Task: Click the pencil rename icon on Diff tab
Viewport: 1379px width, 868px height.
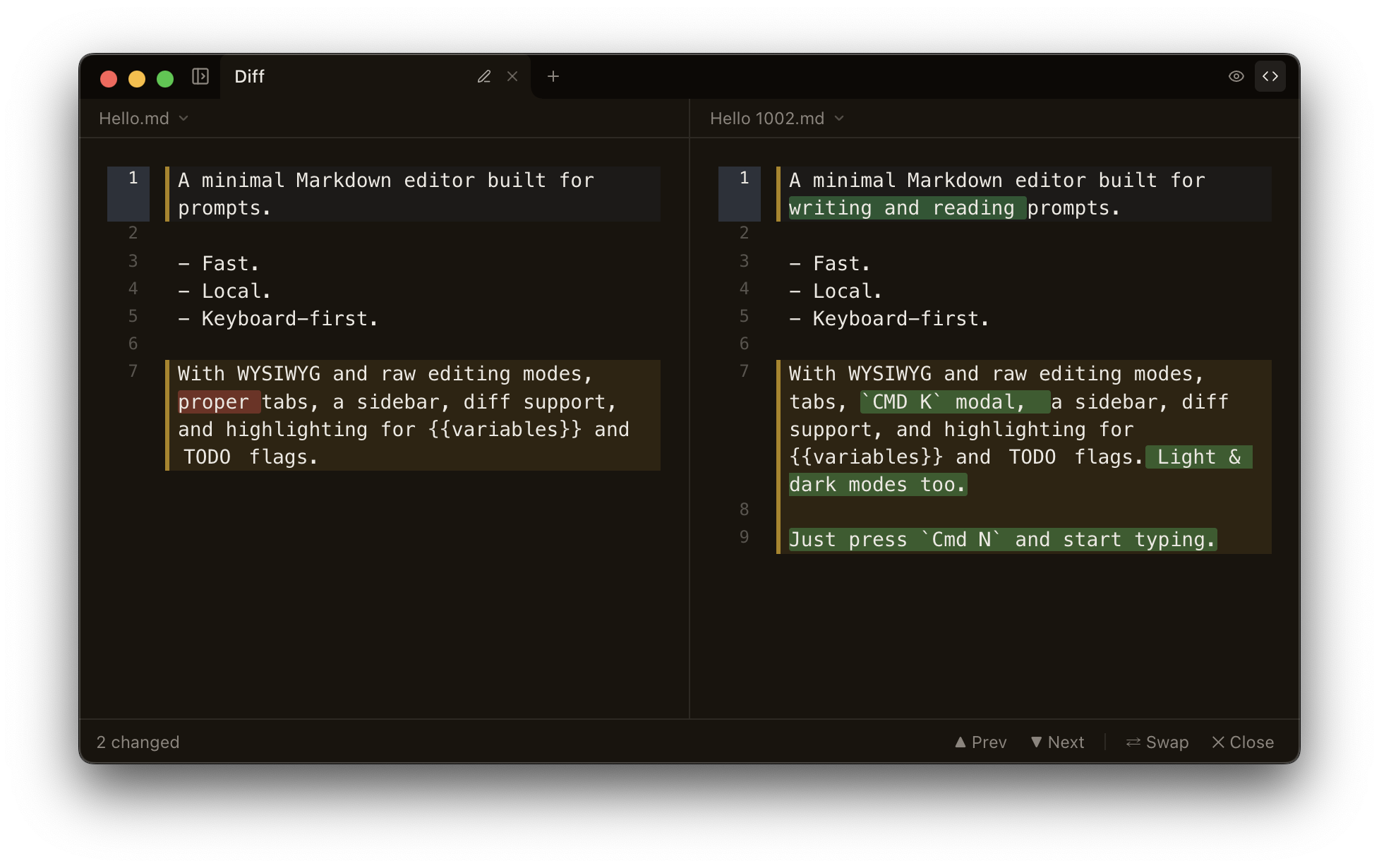Action: click(484, 76)
